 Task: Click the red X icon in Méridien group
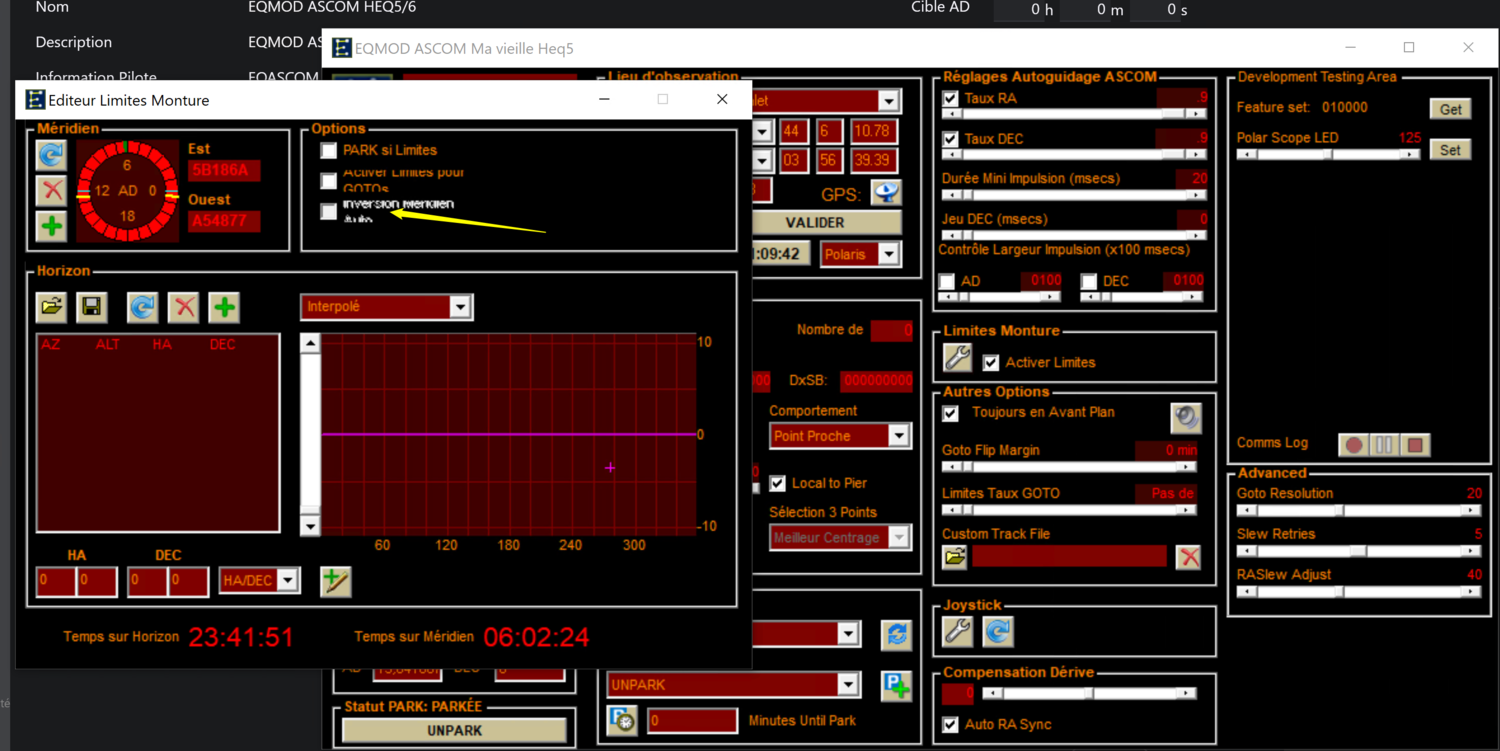tap(52, 190)
